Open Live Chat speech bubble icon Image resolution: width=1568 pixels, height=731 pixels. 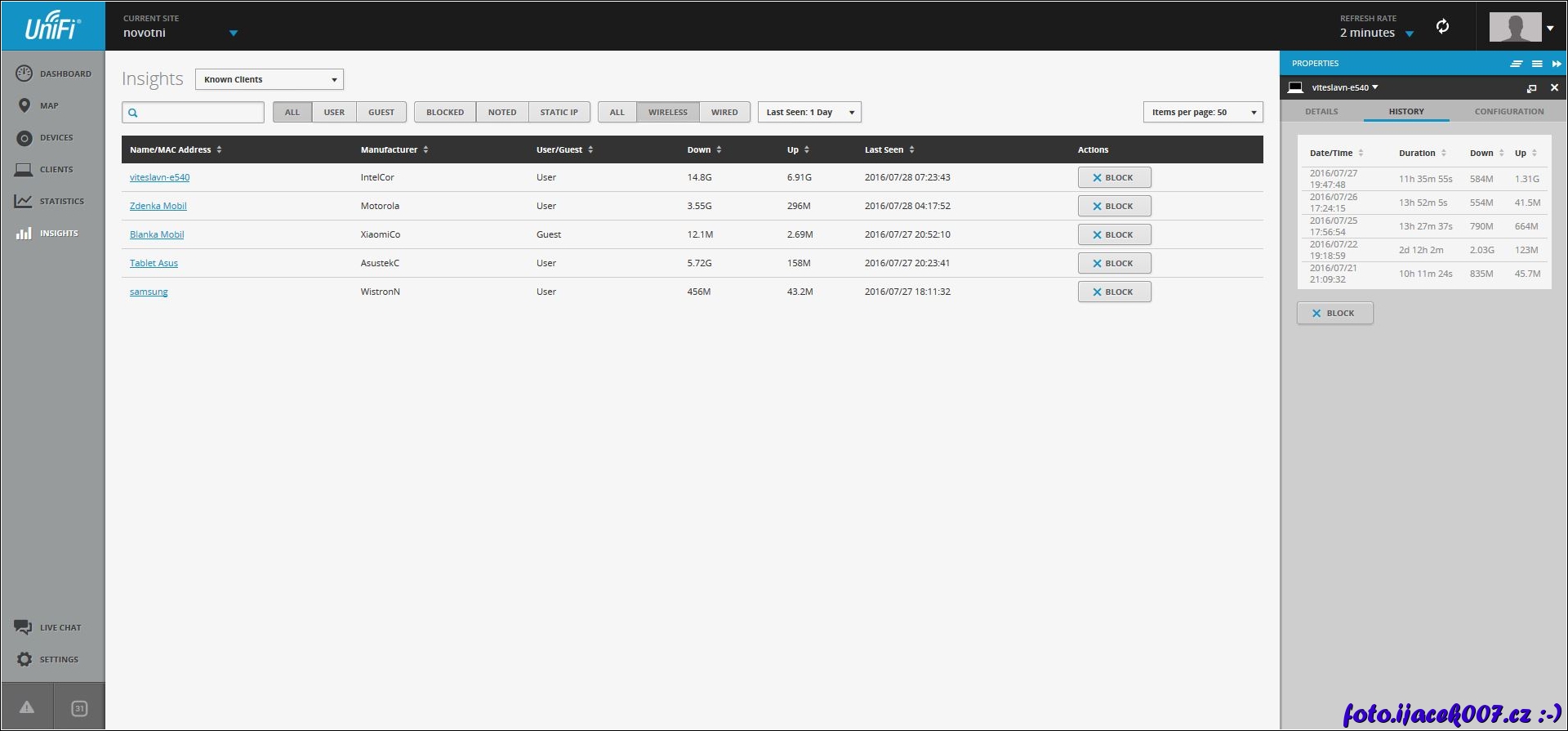(x=23, y=627)
